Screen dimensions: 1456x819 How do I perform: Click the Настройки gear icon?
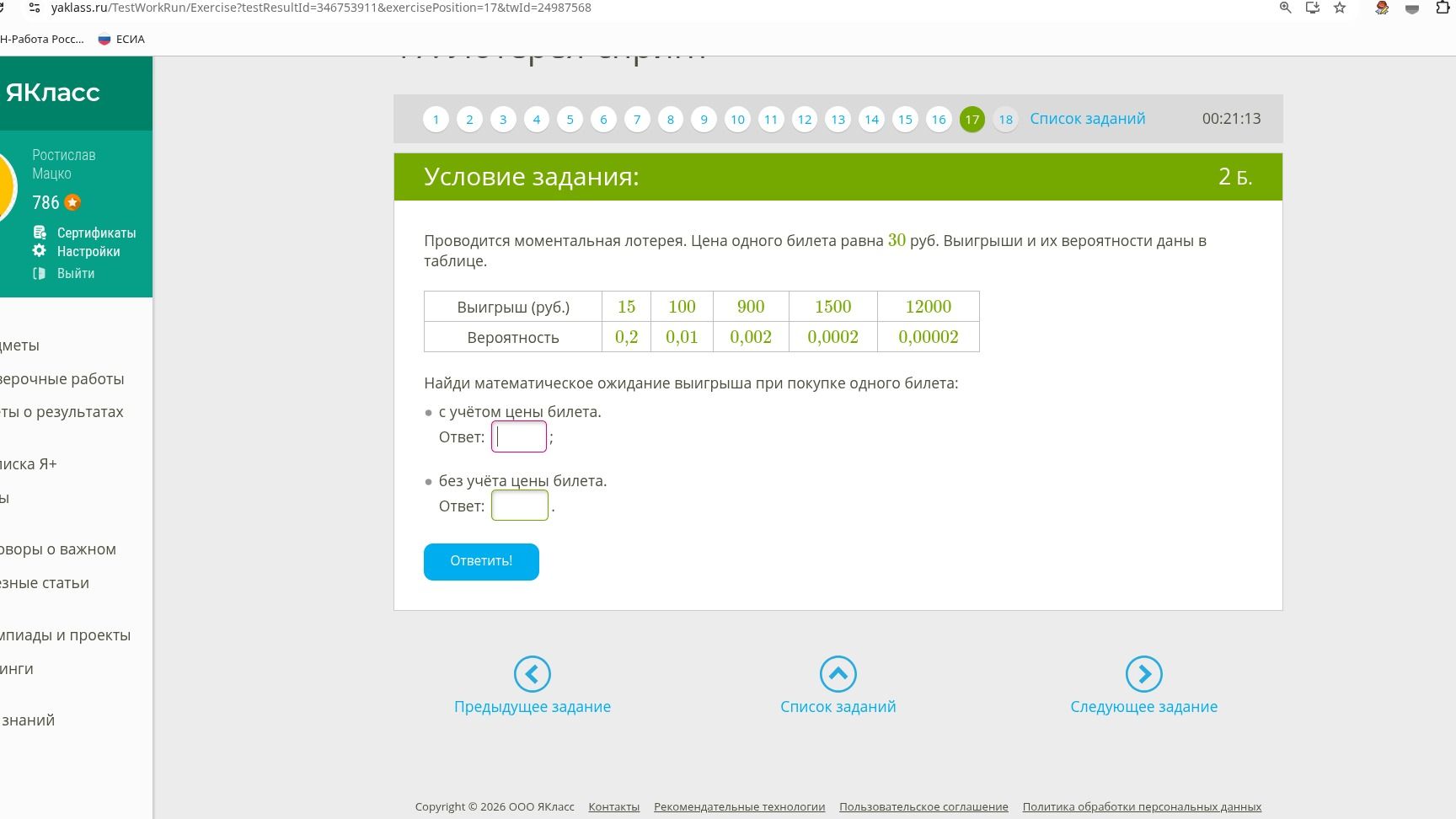[x=40, y=251]
